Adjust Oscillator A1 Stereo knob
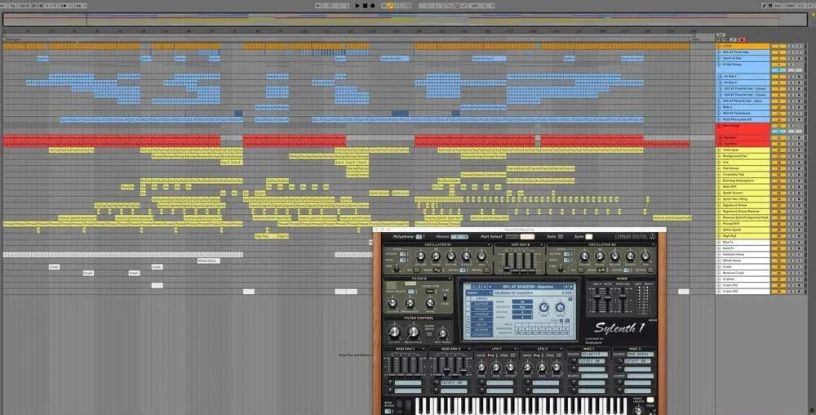 [x=466, y=256]
